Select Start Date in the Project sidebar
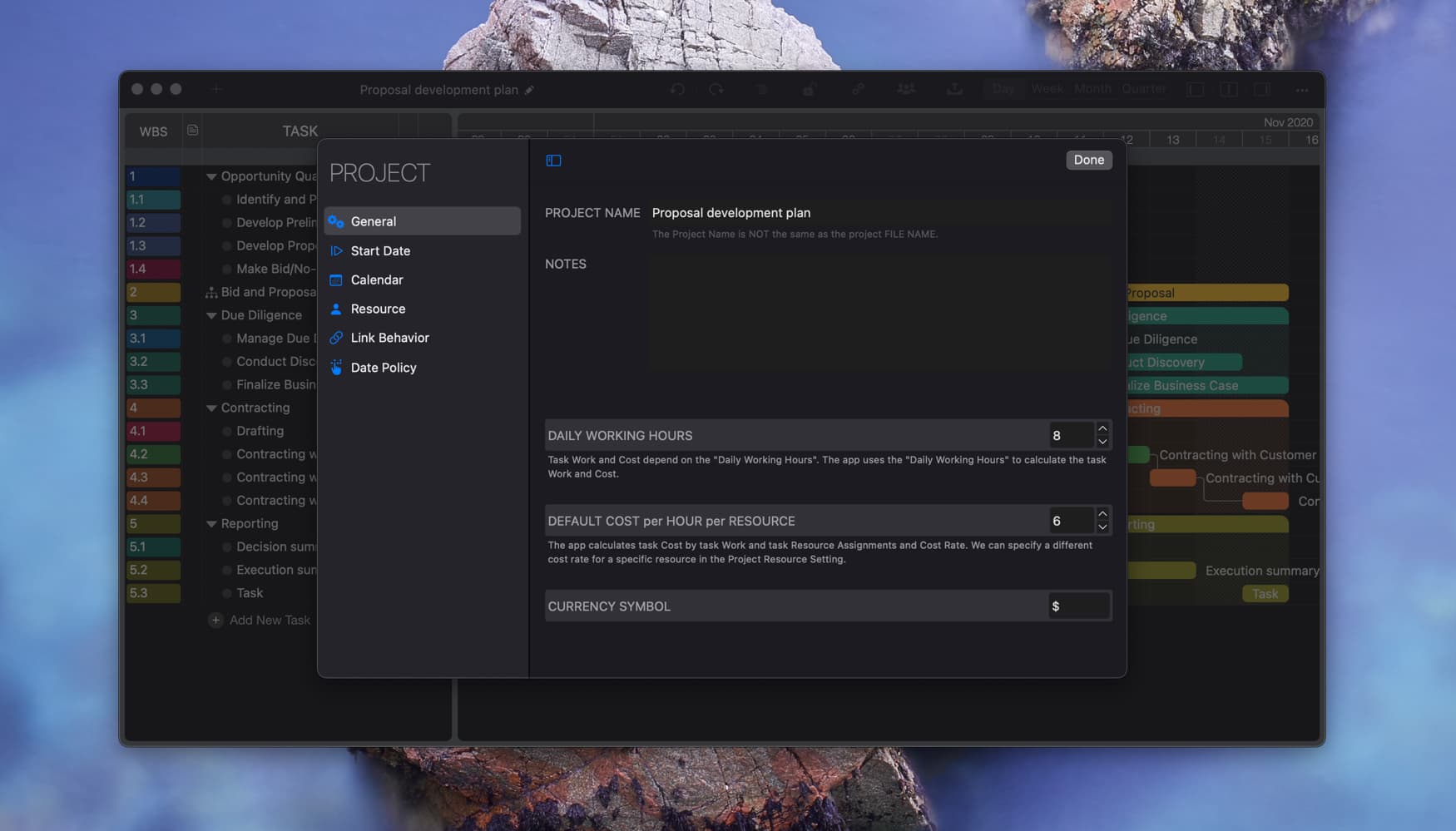 [x=380, y=251]
